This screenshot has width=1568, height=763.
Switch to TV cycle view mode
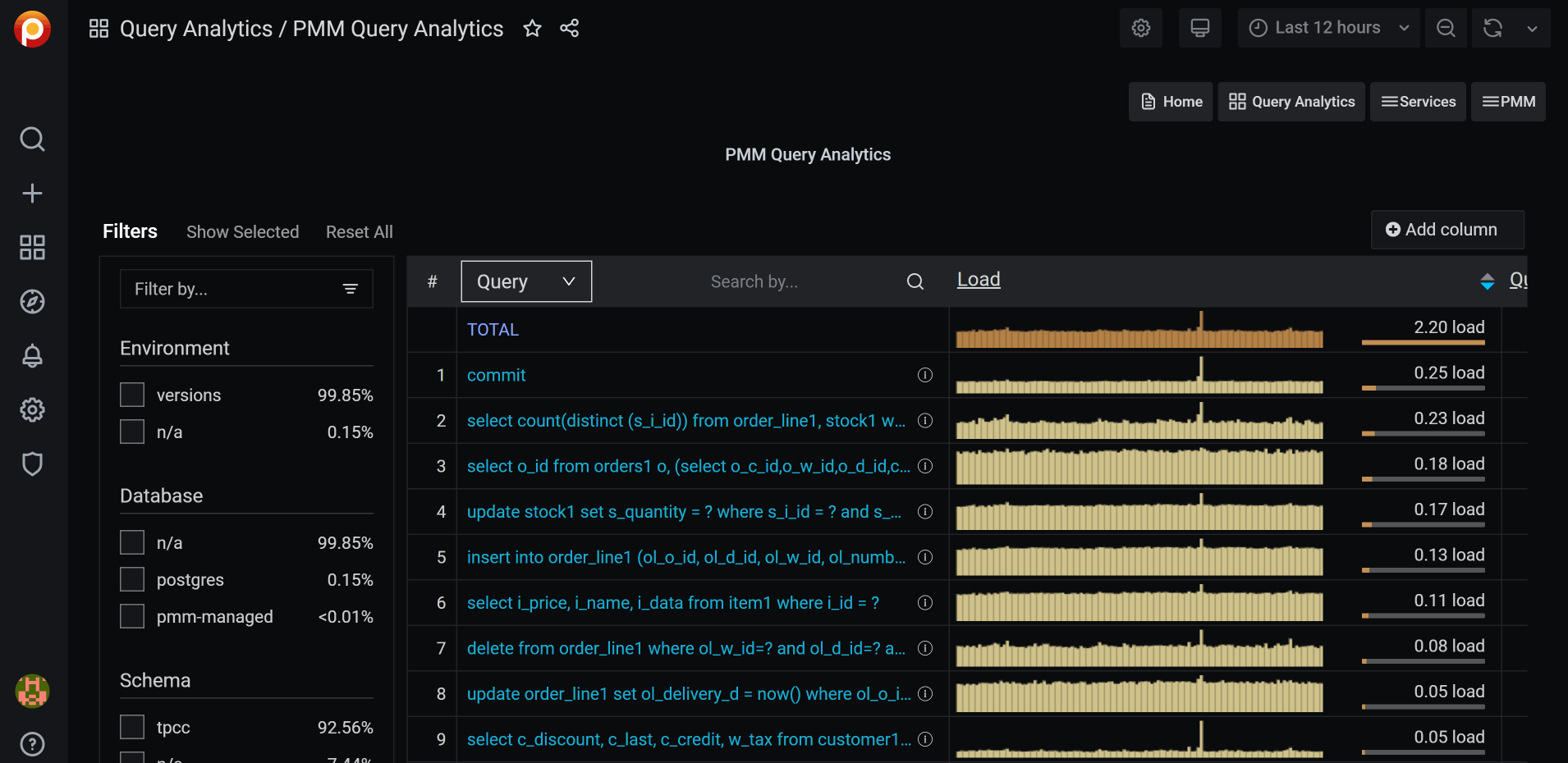click(x=1199, y=28)
